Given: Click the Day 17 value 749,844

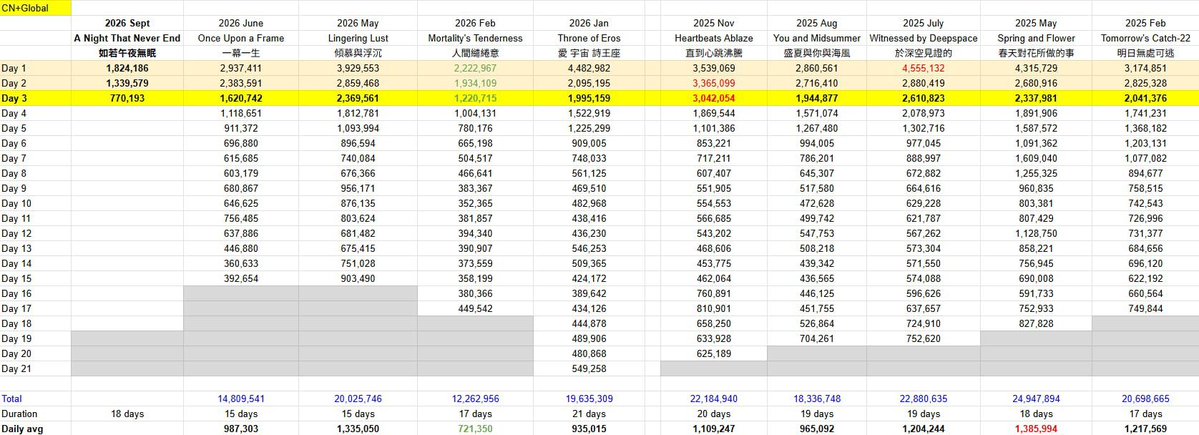Looking at the screenshot, I should (1145, 308).
